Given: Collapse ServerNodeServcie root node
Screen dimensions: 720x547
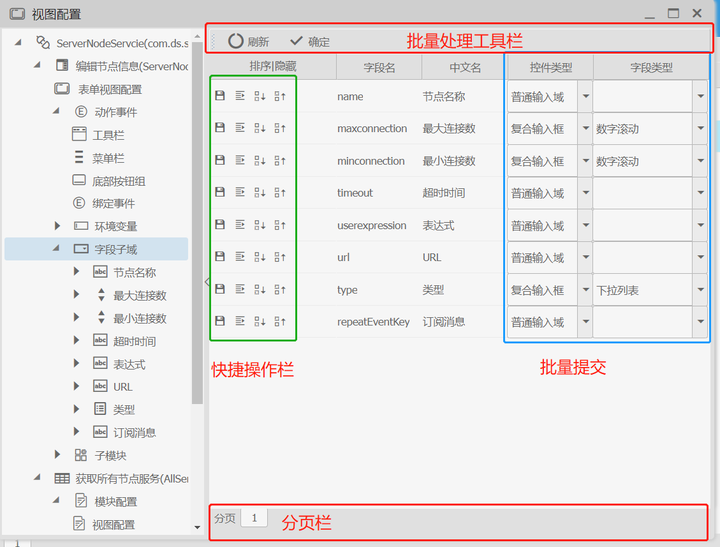Looking at the screenshot, I should tap(18, 42).
